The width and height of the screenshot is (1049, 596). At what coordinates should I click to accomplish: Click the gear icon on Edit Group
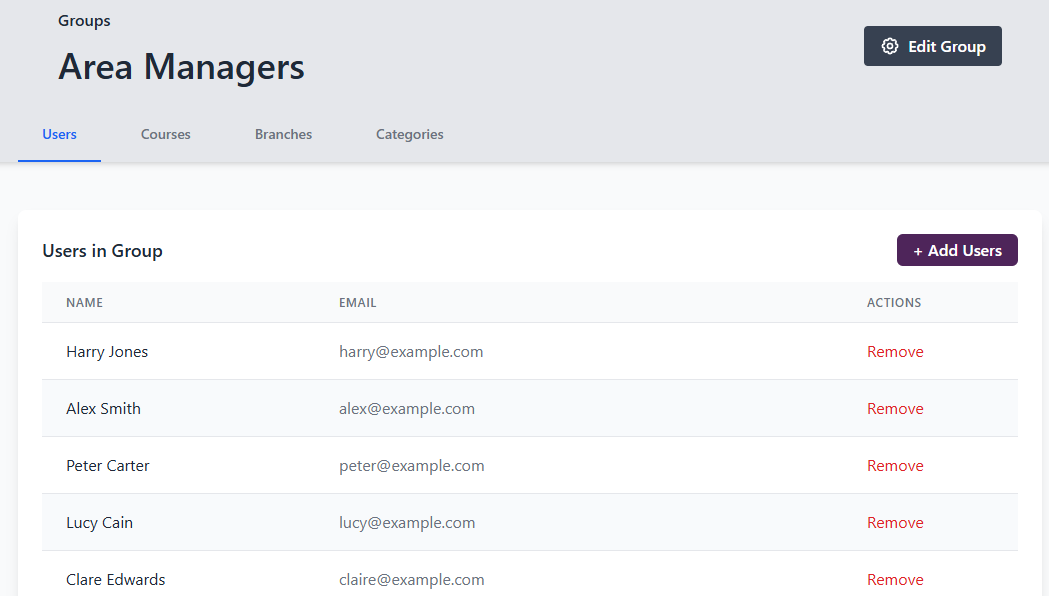[889, 46]
